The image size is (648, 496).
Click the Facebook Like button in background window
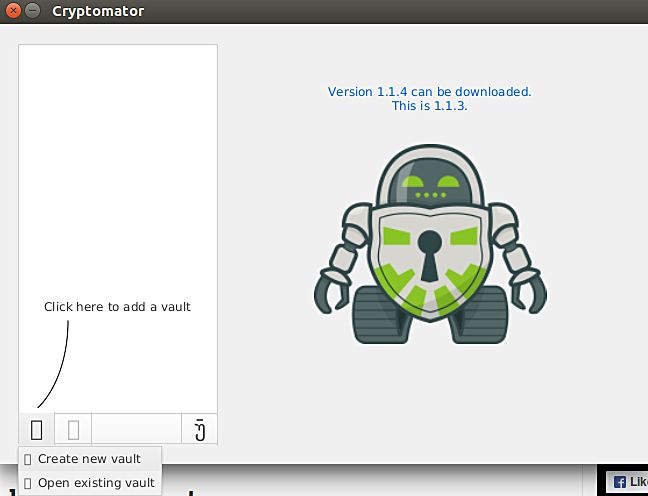tap(627, 482)
